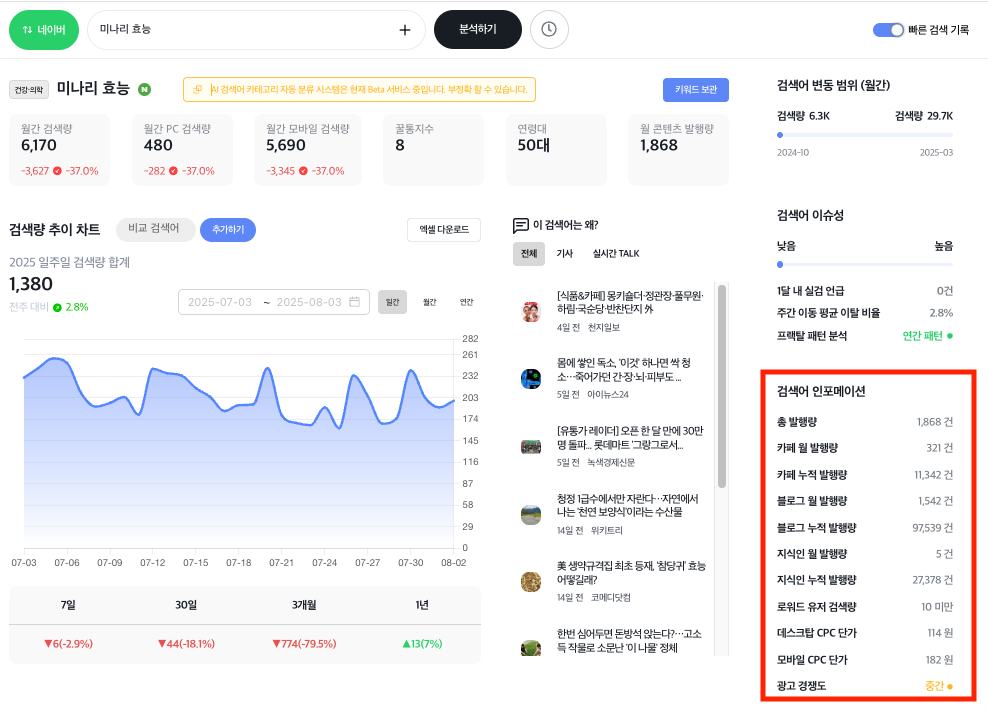Click the weekly search total 1,380
Image resolution: width=988 pixels, height=709 pixels.
[31, 284]
